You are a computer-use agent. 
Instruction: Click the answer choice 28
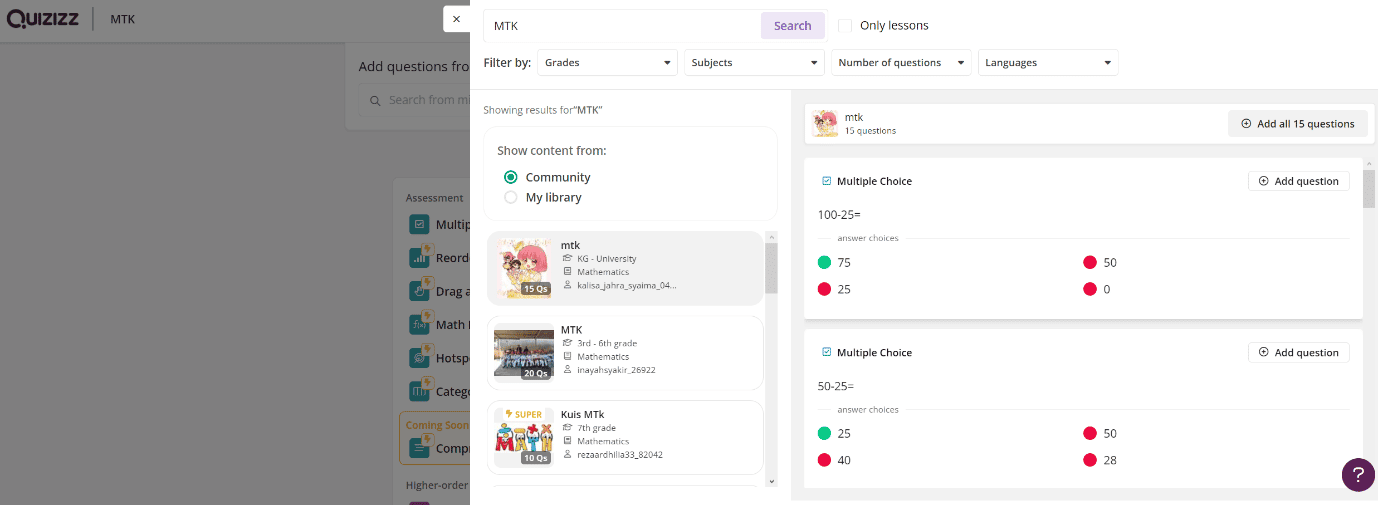(1110, 461)
